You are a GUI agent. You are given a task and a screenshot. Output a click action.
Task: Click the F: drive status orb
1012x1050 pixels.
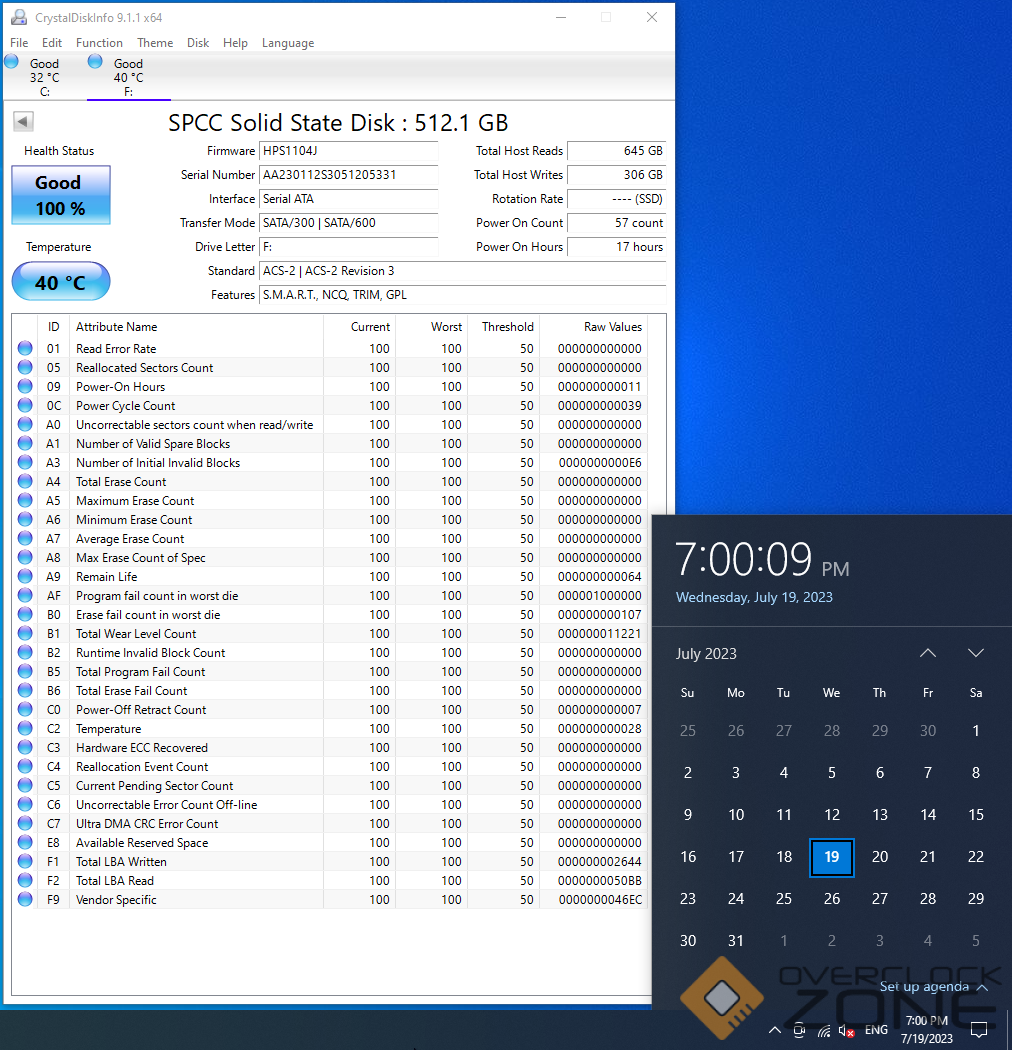tap(96, 62)
